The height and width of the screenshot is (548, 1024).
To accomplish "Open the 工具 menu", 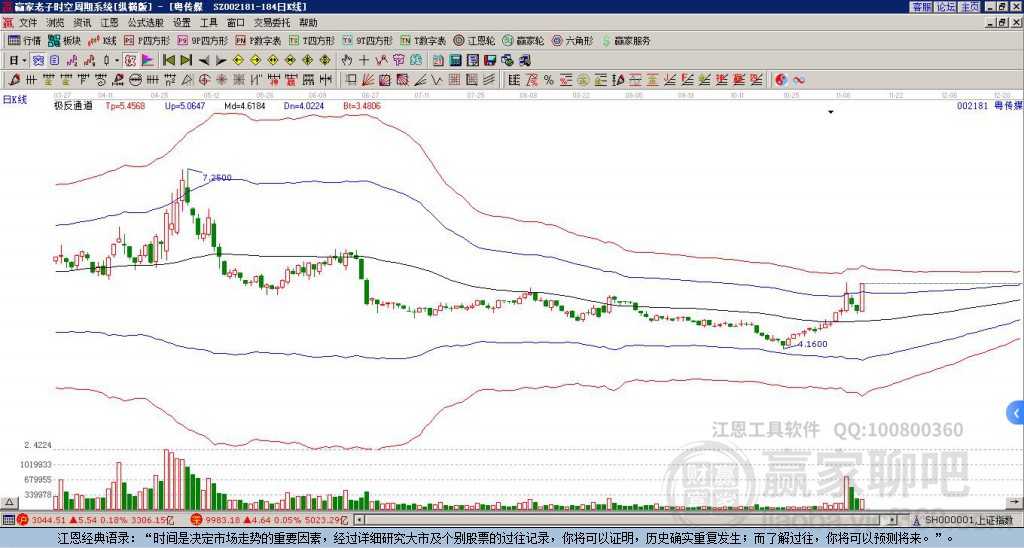I will pos(208,23).
